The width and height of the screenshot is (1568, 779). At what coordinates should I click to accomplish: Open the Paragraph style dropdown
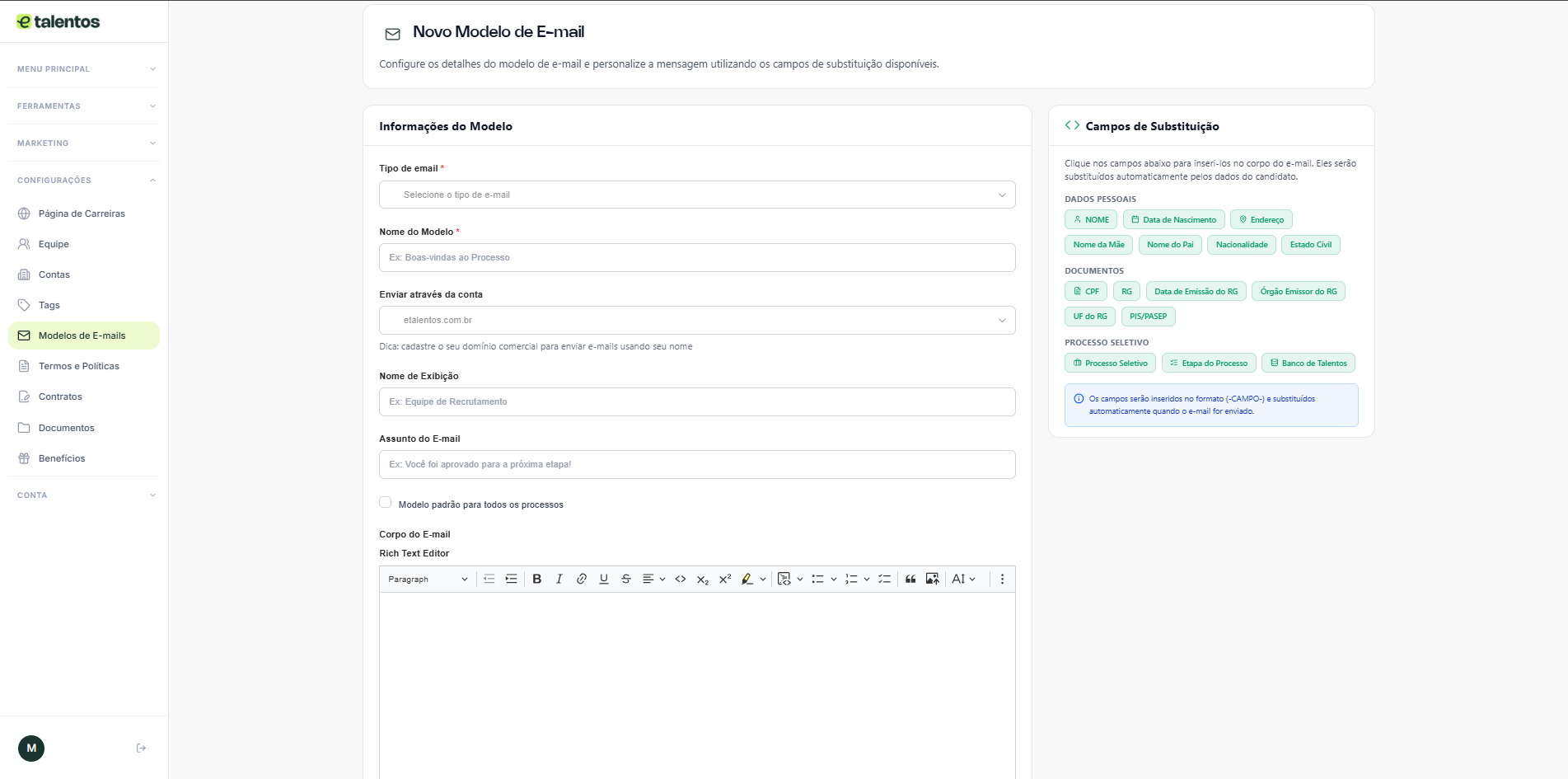(427, 580)
